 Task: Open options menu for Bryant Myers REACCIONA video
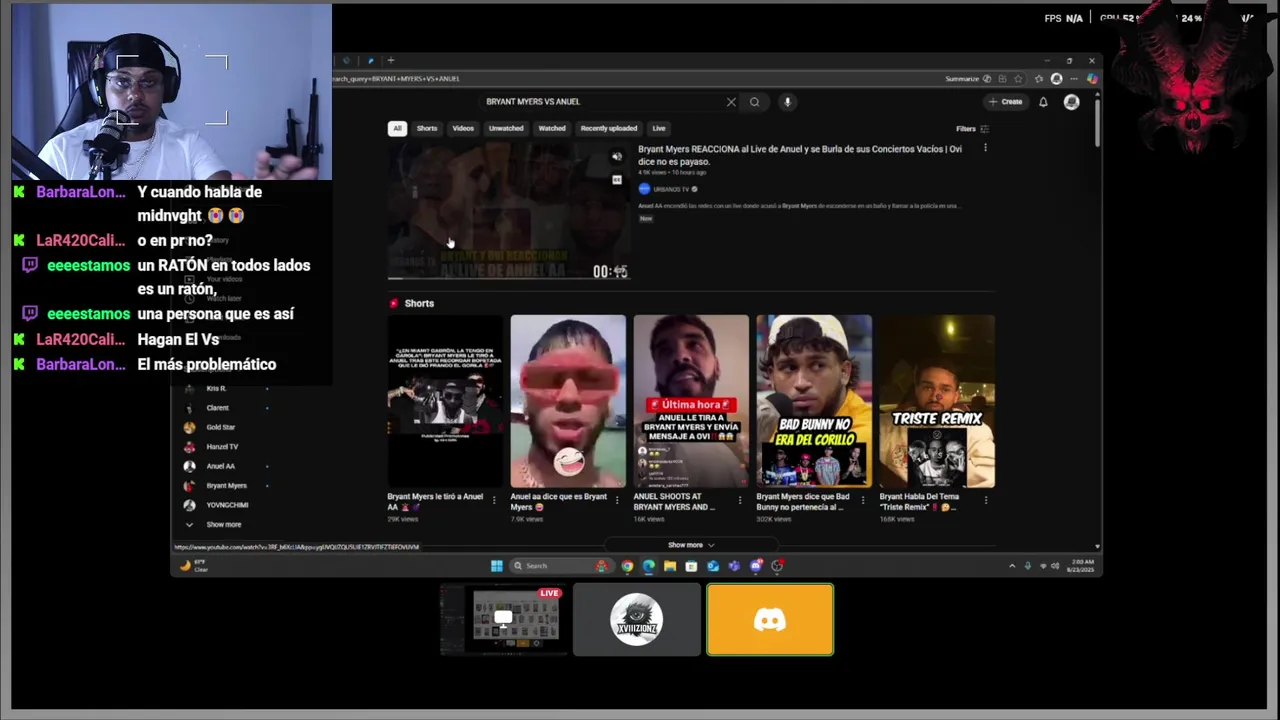click(x=985, y=148)
